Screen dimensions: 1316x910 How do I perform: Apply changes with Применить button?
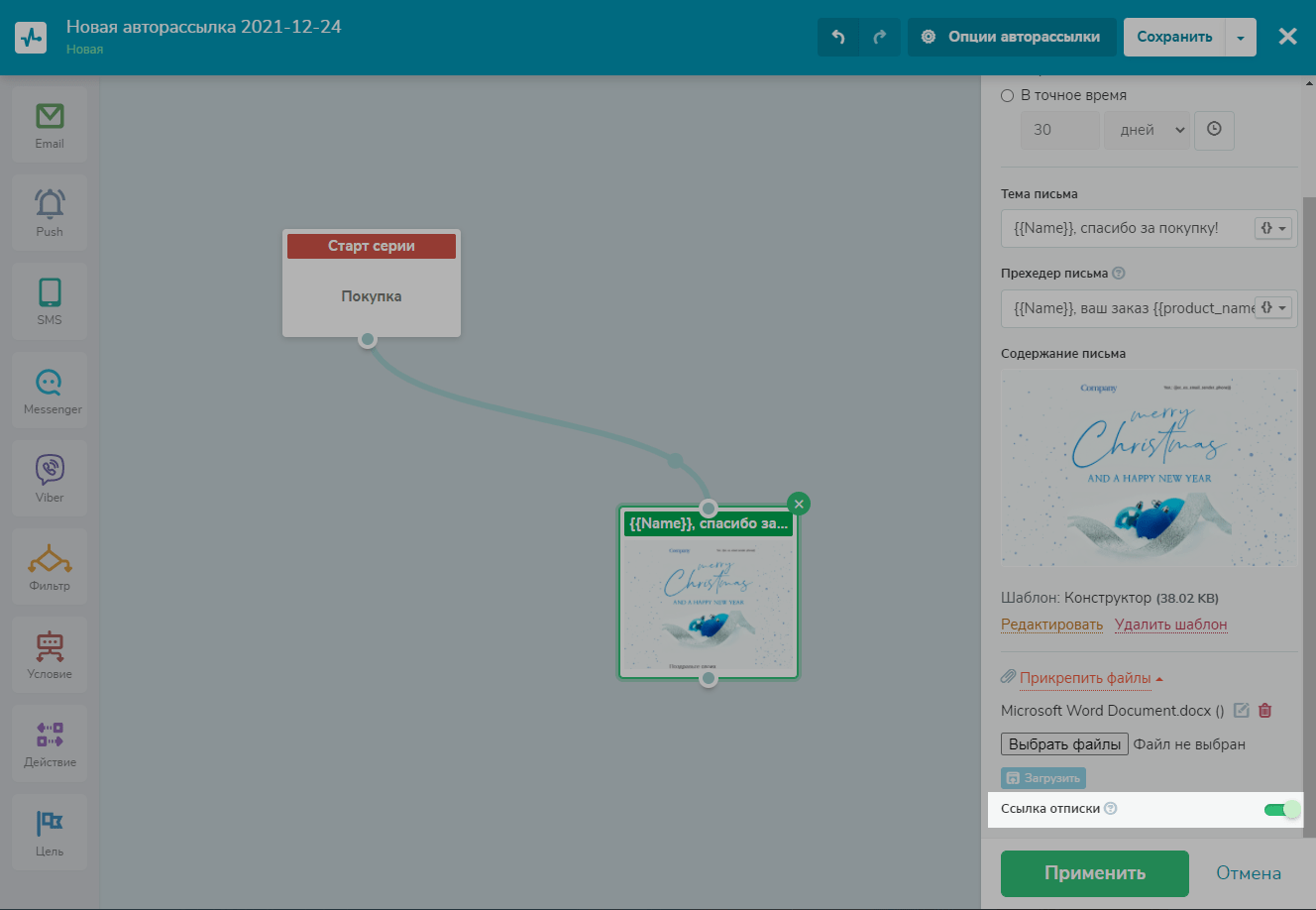coord(1095,873)
